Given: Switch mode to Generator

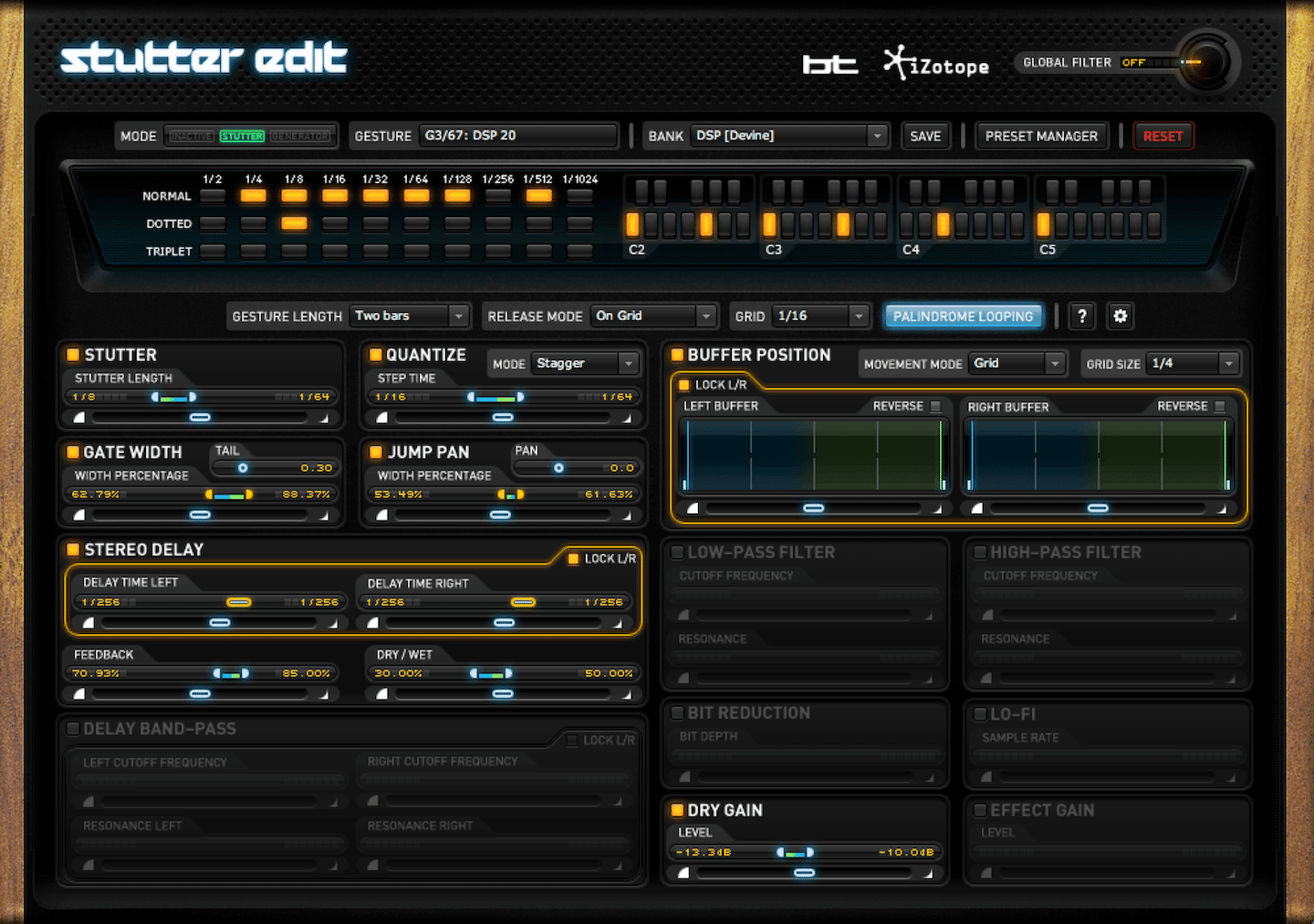Looking at the screenshot, I should pos(300,136).
